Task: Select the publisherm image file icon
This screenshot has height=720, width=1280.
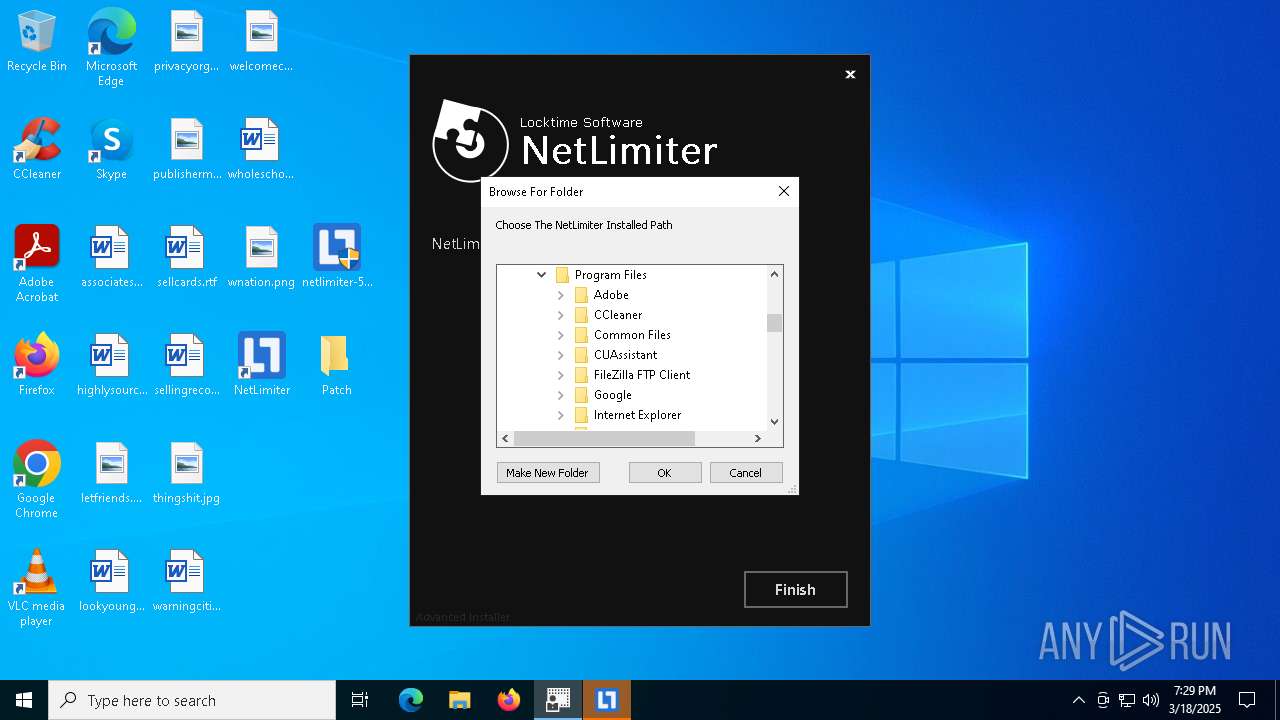Action: coord(186,150)
